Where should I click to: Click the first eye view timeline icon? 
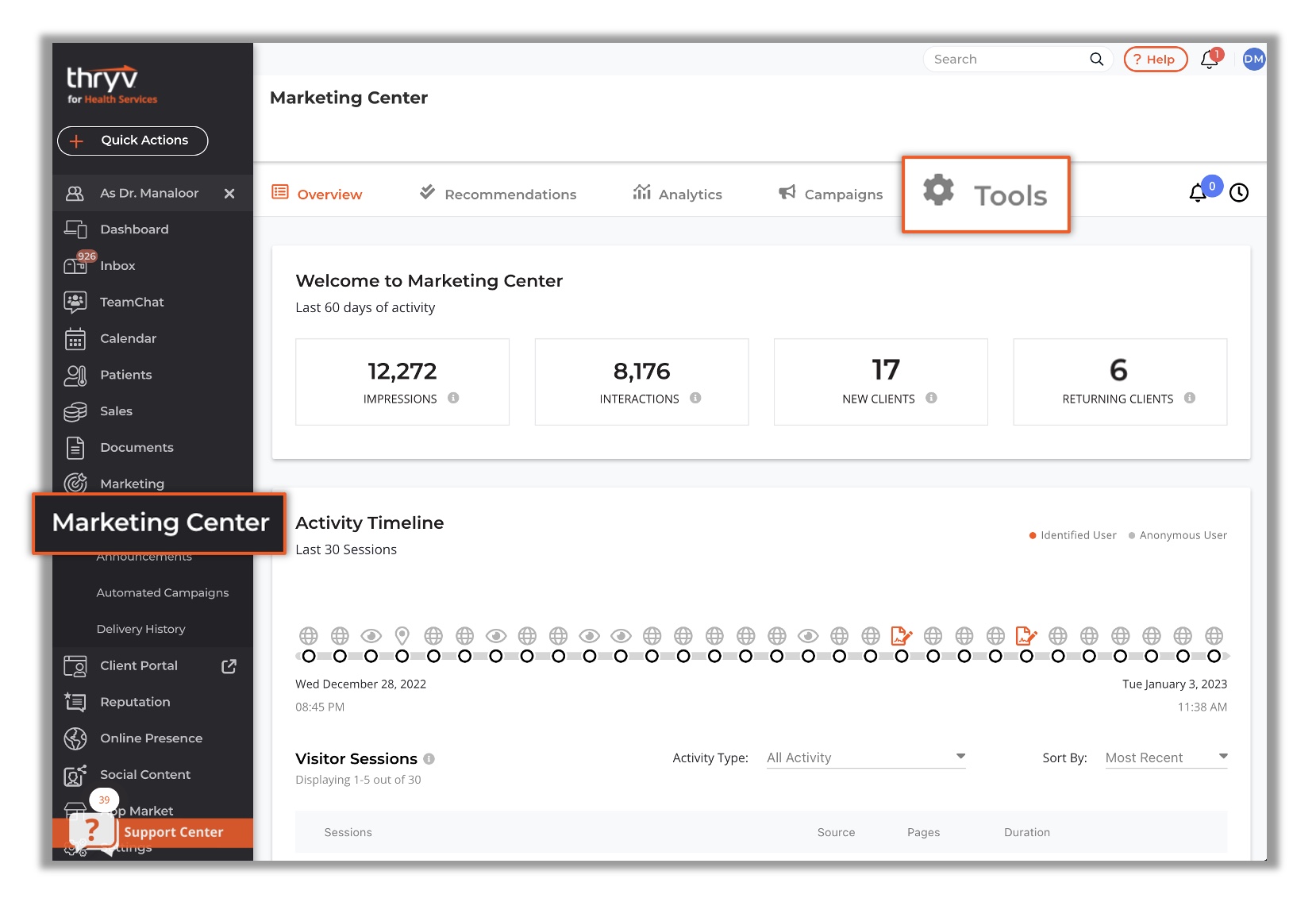[371, 636]
